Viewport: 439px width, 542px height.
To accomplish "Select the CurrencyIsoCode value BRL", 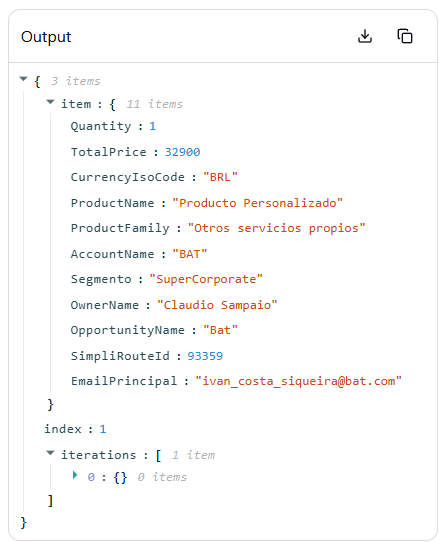I will tap(220, 177).
